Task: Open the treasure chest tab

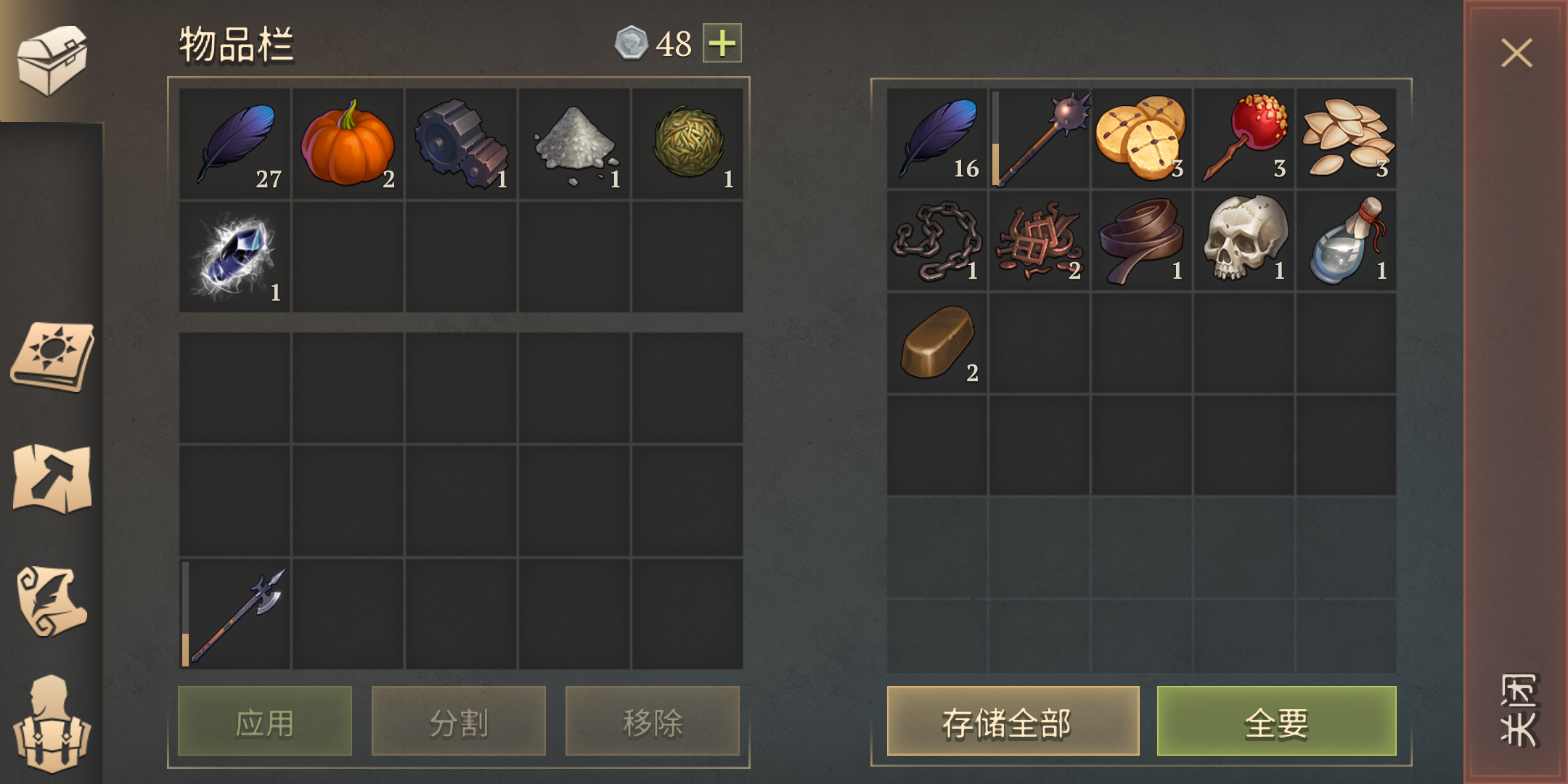Action: click(x=52, y=60)
